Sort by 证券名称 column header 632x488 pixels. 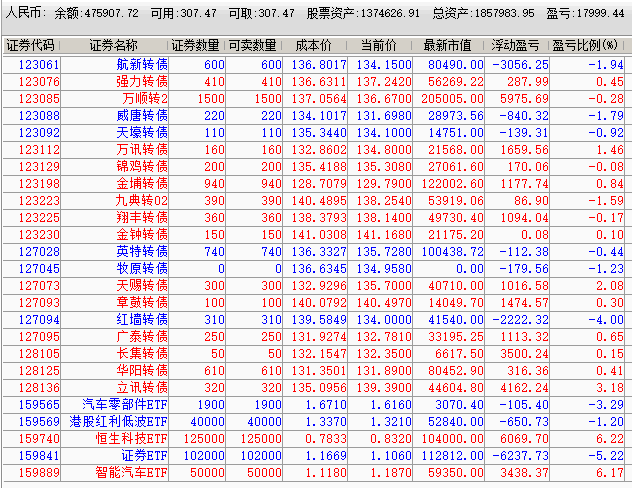coord(114,45)
